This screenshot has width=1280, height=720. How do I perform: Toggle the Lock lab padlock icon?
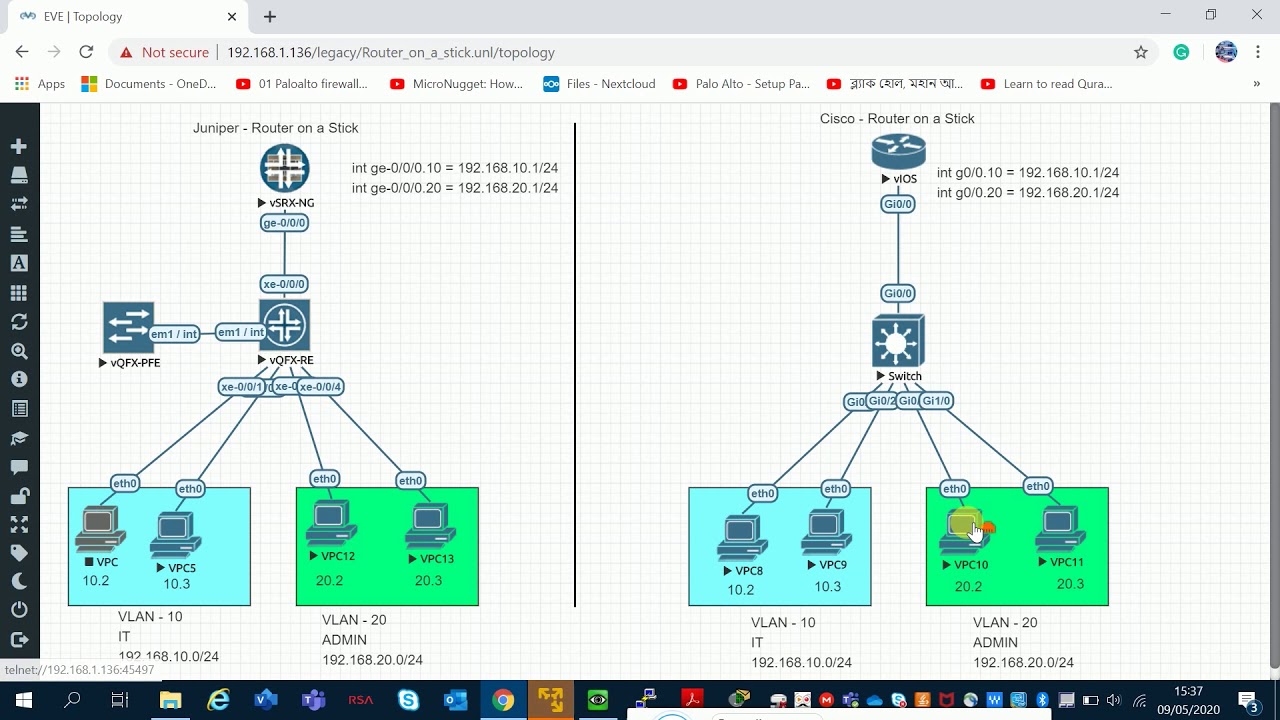point(18,496)
